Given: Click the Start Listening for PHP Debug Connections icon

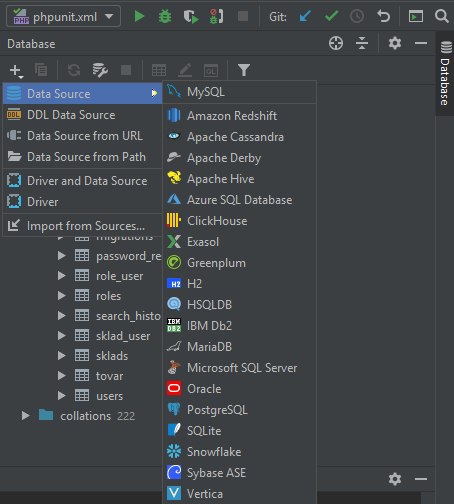Looking at the screenshot, I should (216, 16).
